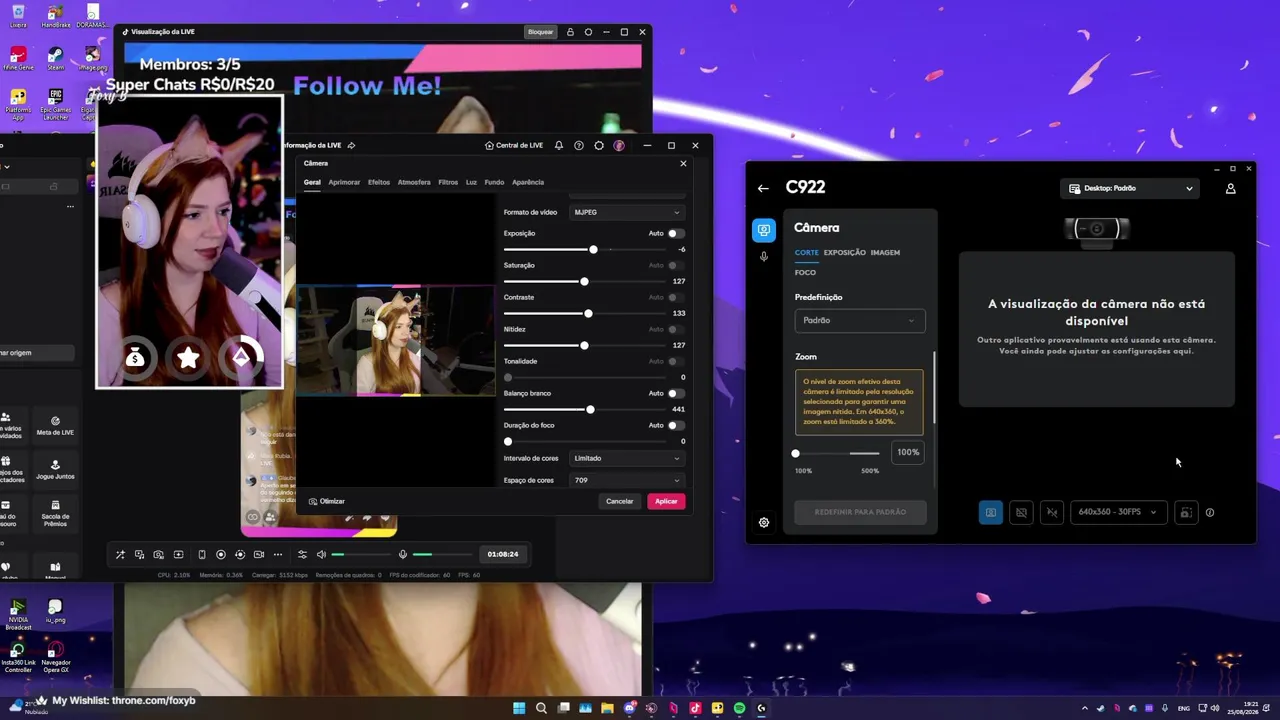Click the video camera icon in the control bar
1280x720 pixels.
[x=259, y=554]
